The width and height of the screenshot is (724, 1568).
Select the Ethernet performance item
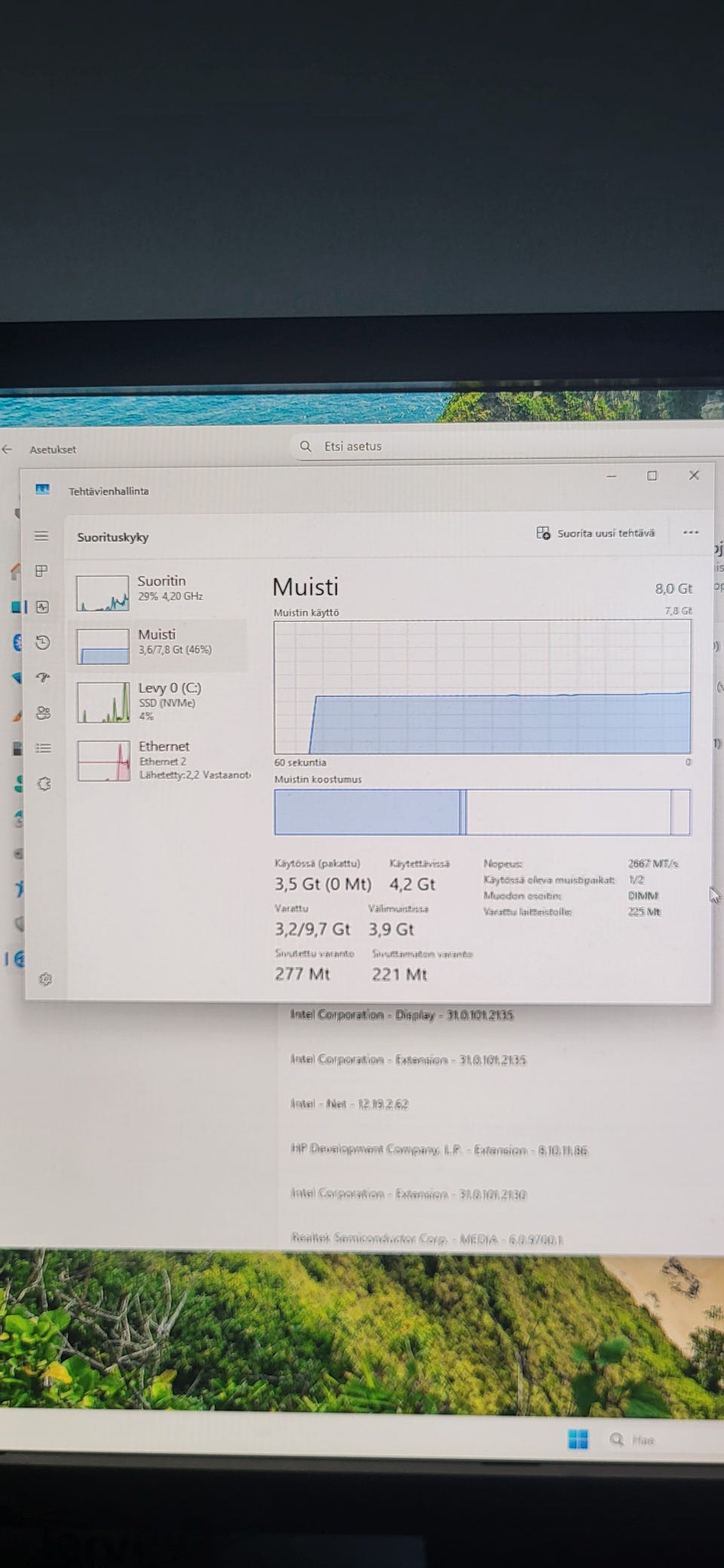coord(160,760)
